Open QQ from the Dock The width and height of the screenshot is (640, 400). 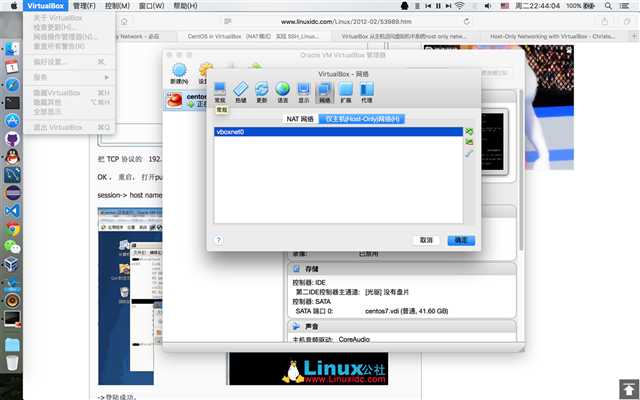click(12, 157)
